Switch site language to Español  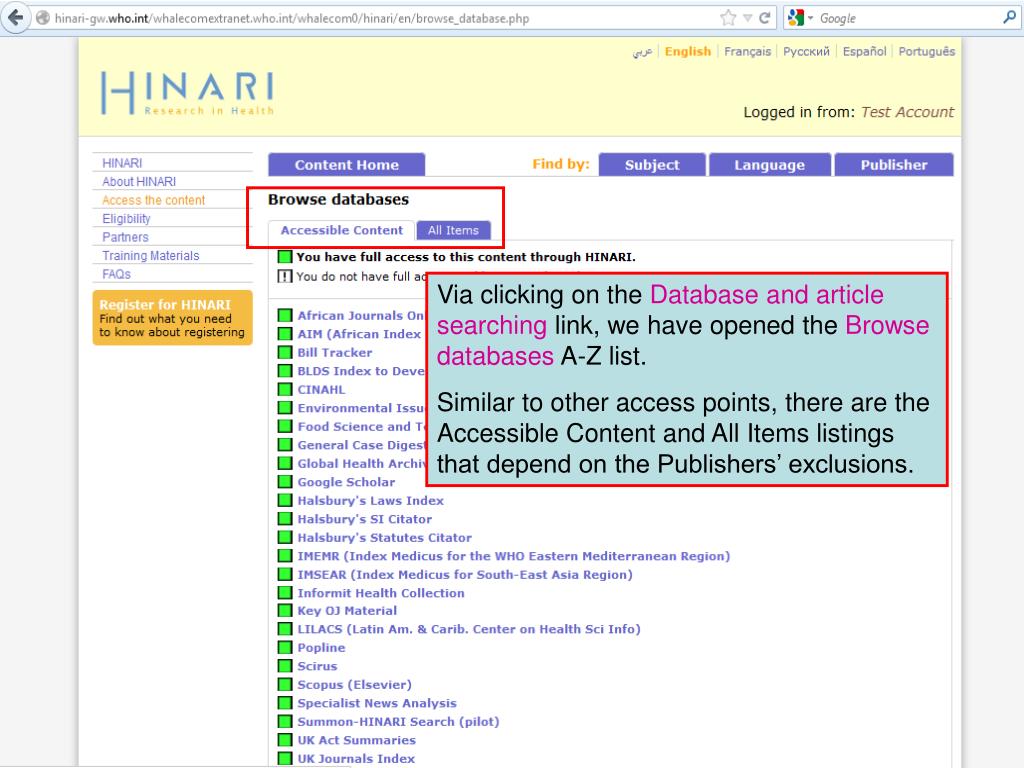864,52
